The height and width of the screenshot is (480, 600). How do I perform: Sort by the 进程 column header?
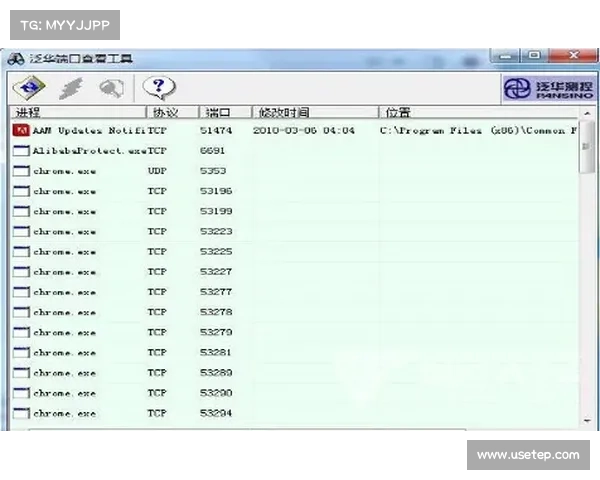pyautogui.click(x=78, y=112)
